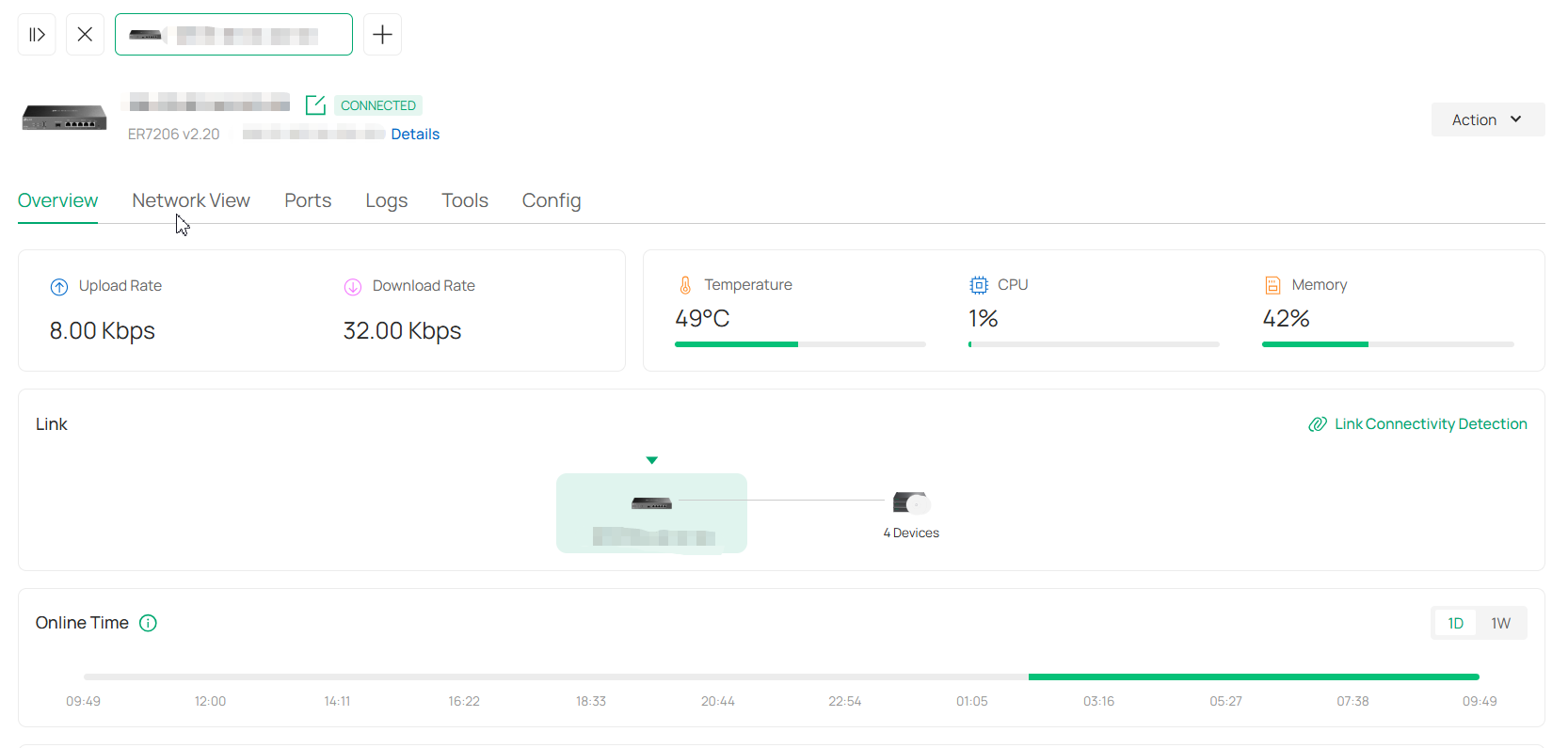Click the Temperature thermometer icon

(685, 285)
